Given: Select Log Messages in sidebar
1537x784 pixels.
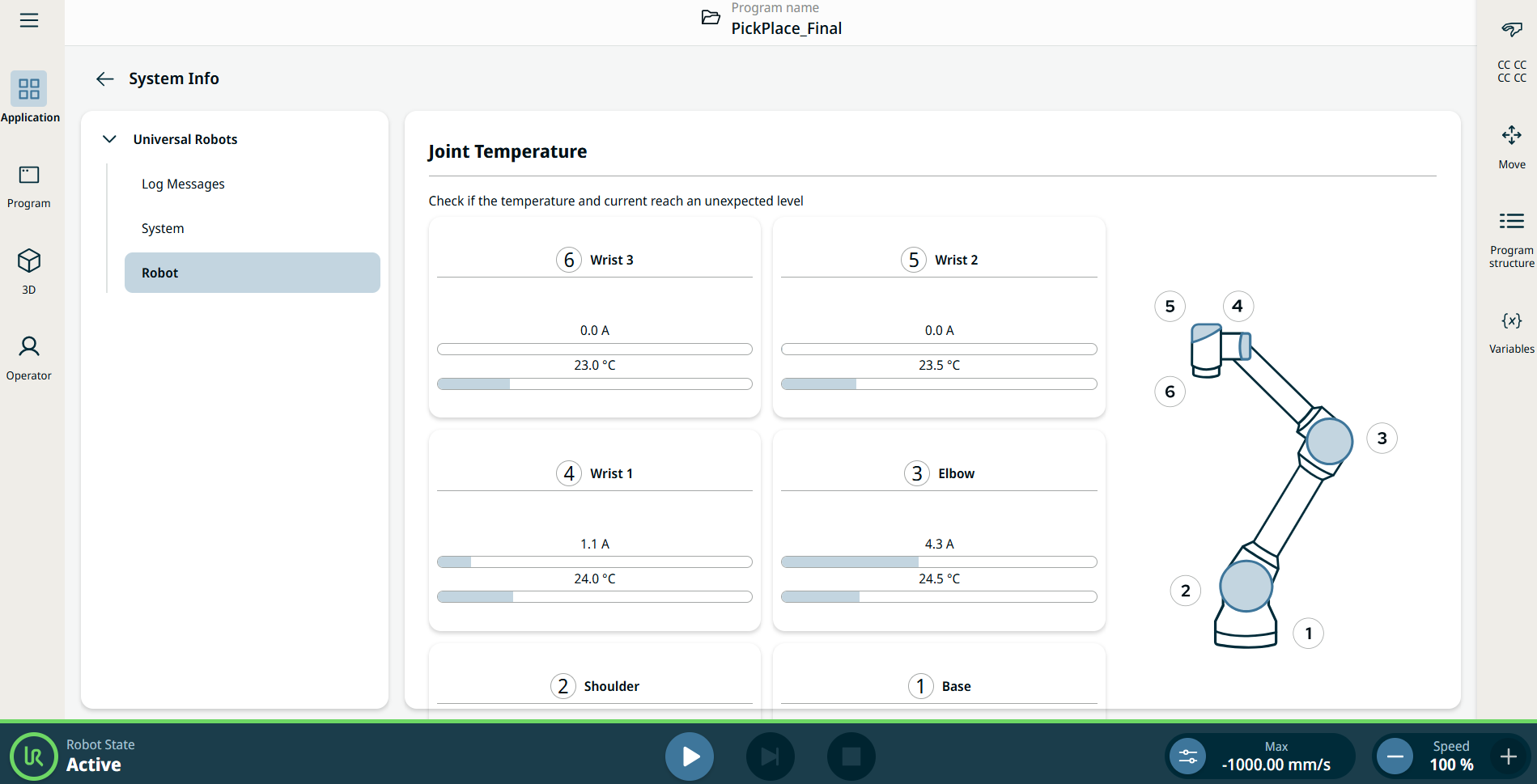Looking at the screenshot, I should (x=183, y=184).
